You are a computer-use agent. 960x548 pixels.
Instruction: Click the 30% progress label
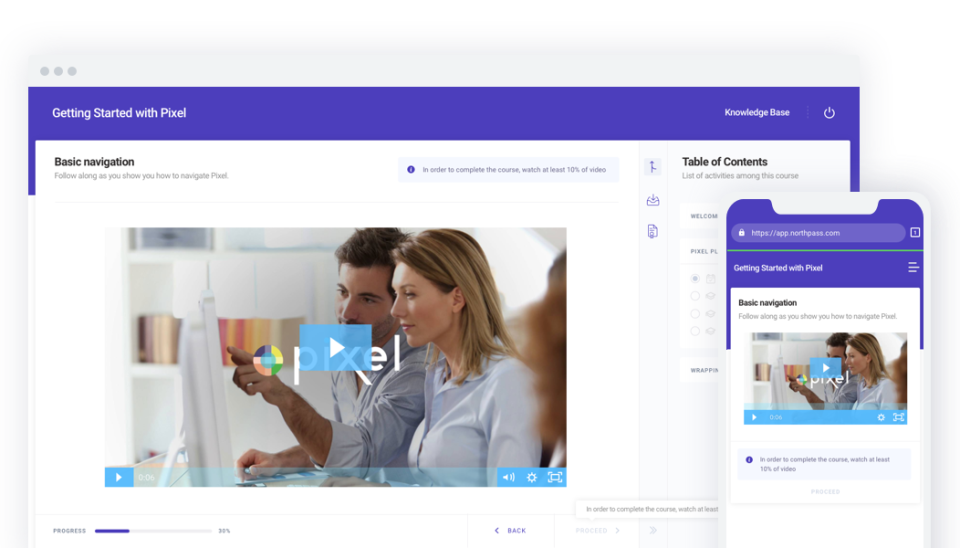point(224,531)
